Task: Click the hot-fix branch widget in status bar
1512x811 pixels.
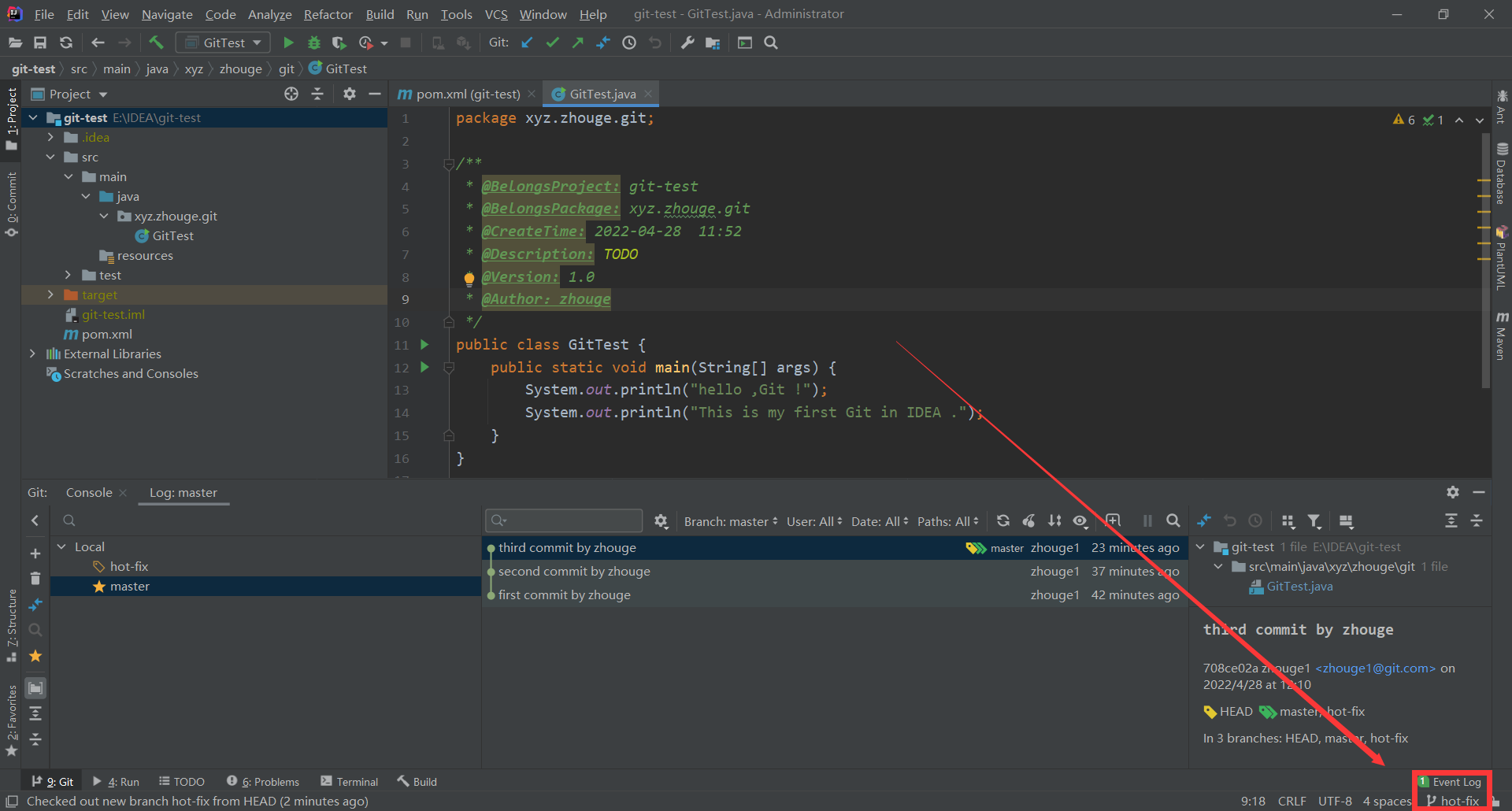Action: 1453,801
